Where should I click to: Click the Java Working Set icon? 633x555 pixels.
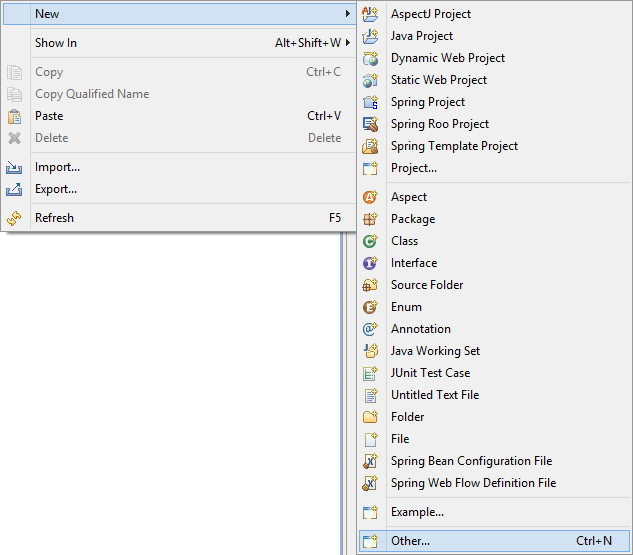pos(370,351)
